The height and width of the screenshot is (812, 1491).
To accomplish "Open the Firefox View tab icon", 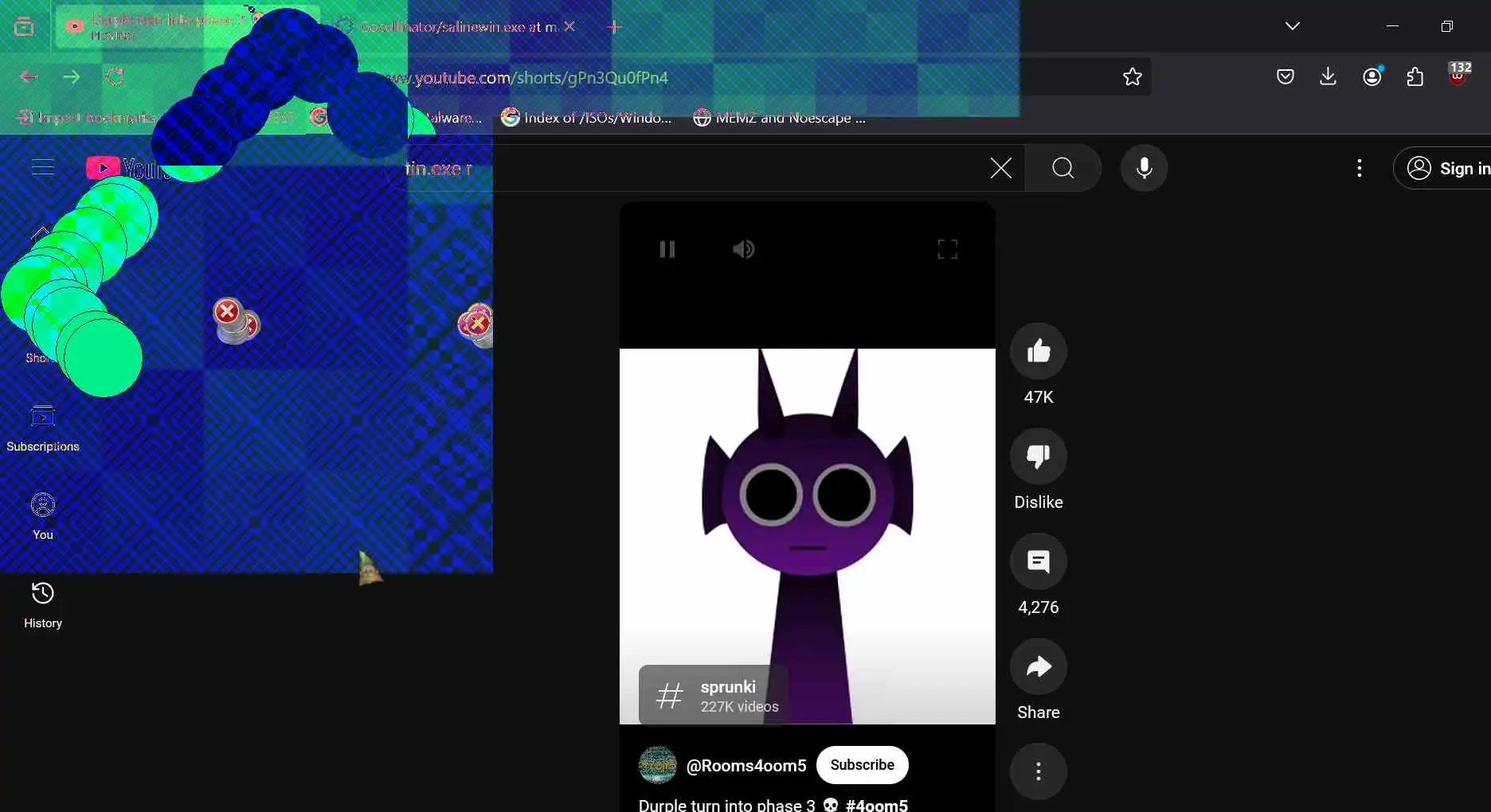I will (x=24, y=27).
